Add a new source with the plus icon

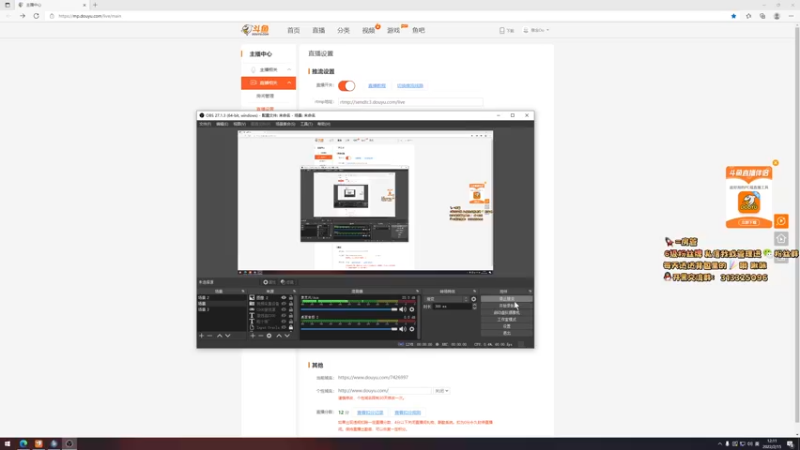[x=253, y=336]
